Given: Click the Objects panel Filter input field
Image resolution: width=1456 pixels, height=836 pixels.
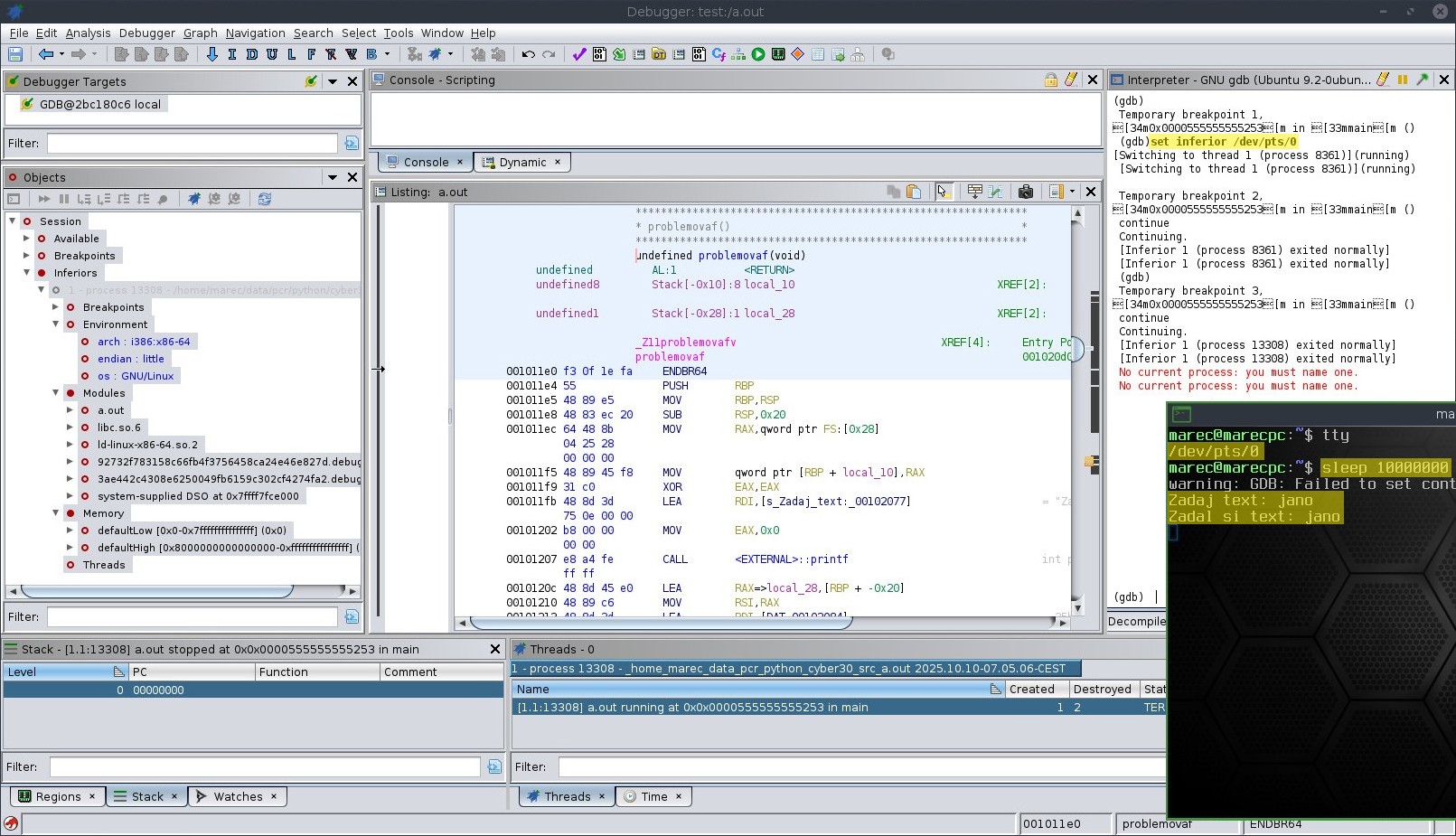Looking at the screenshot, I should point(192,616).
